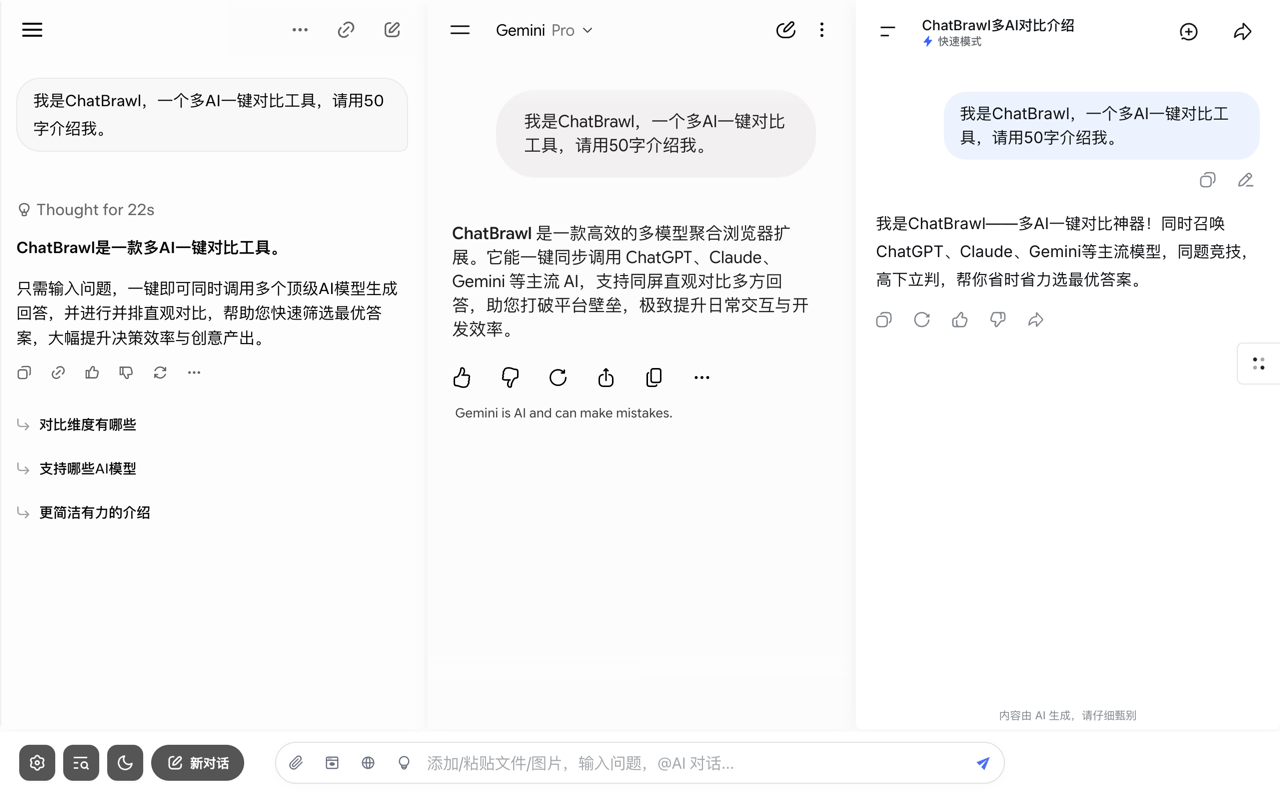Attach a file using the paperclip icon

coord(296,763)
